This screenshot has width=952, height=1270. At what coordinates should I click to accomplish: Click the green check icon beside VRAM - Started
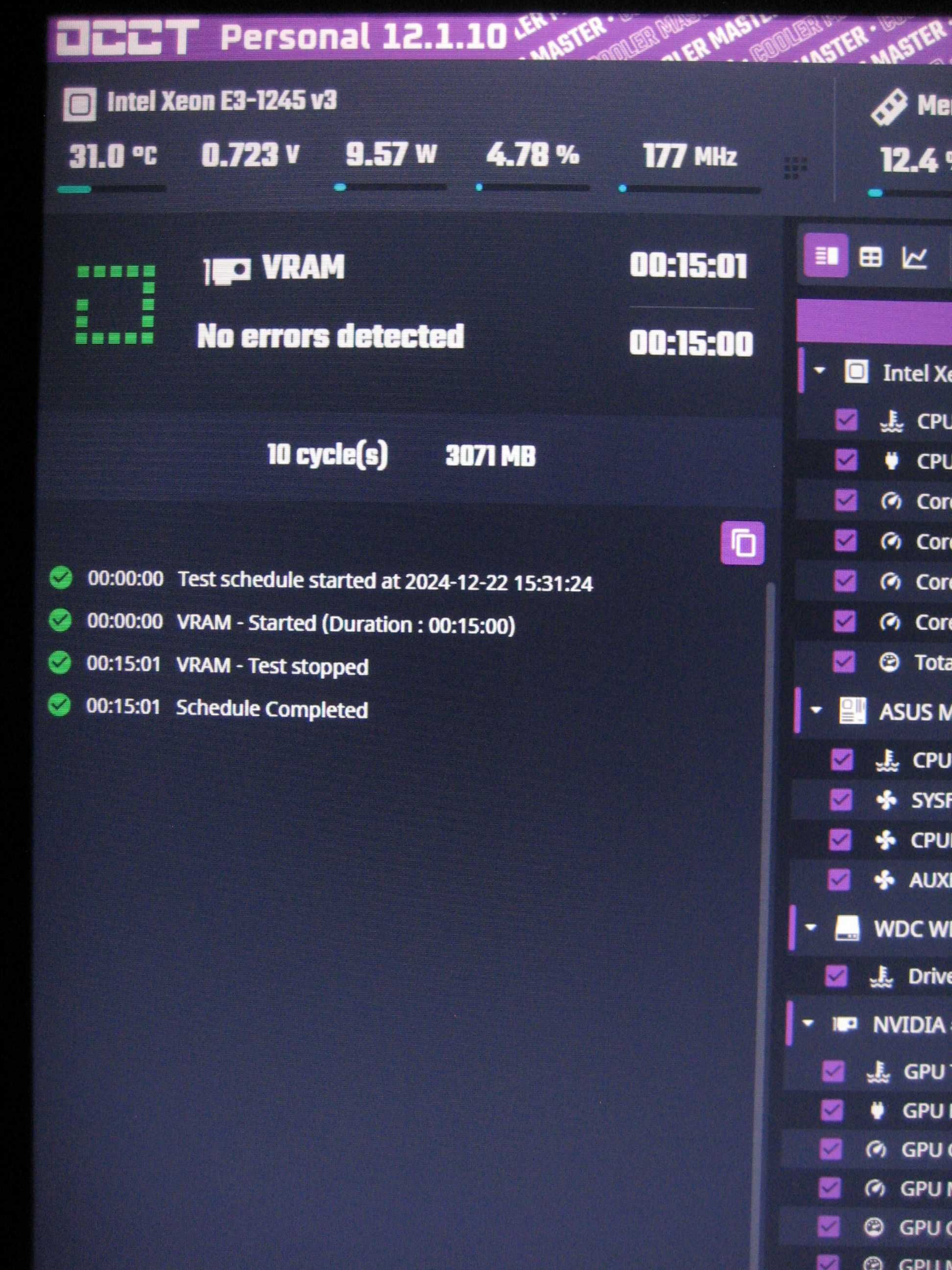60,620
